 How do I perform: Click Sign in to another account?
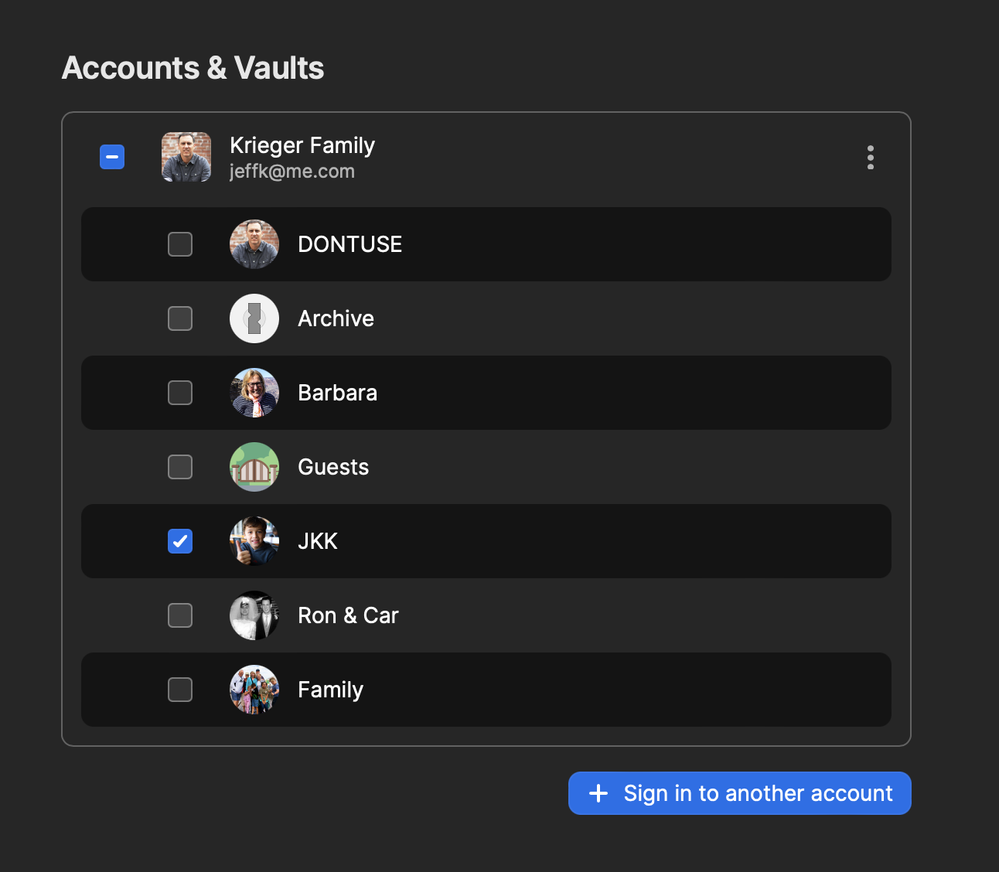[x=739, y=793]
